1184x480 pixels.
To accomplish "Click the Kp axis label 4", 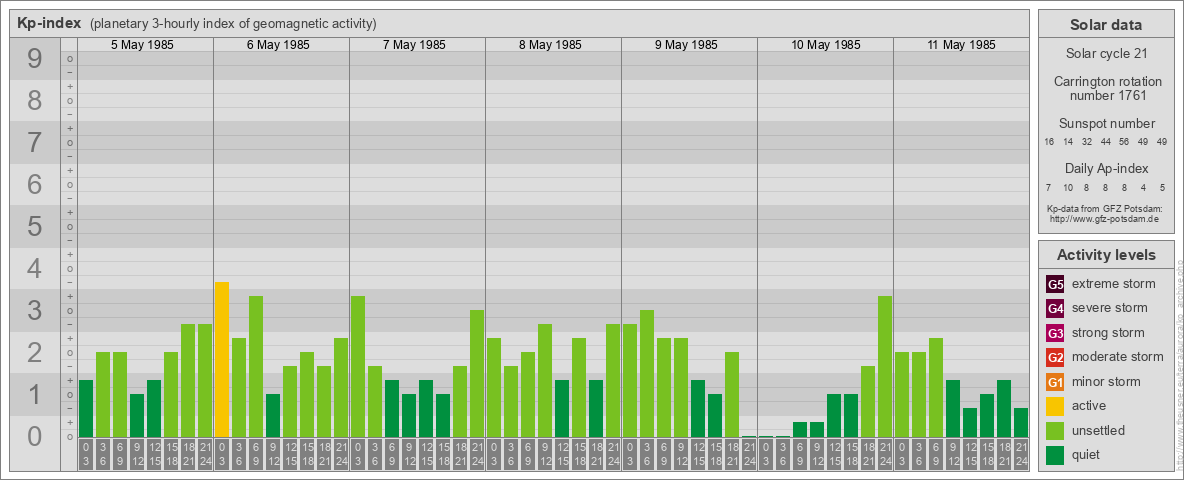I will pyautogui.click(x=34, y=269).
